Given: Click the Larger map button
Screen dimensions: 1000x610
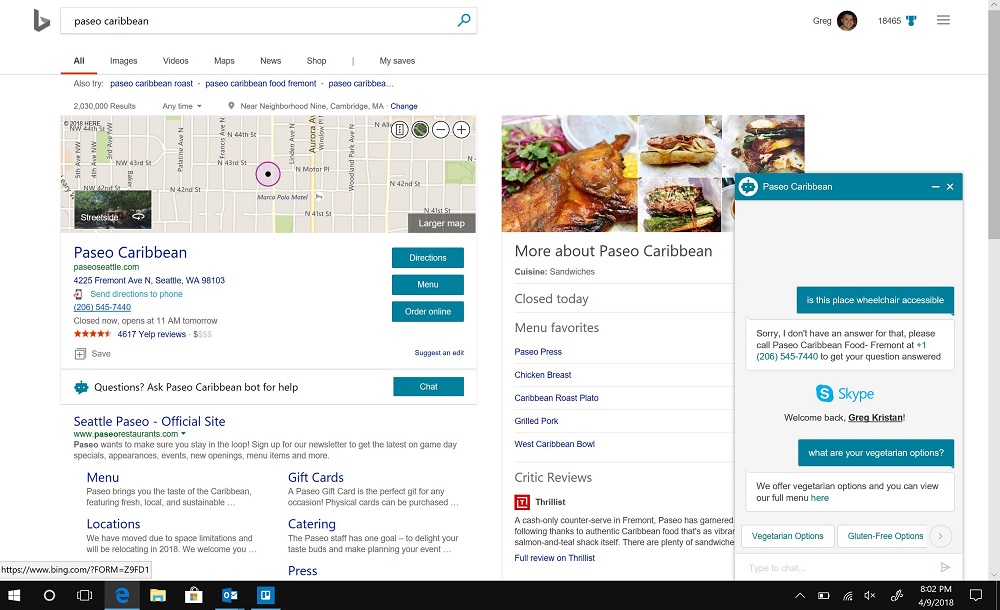Looking at the screenshot, I should pos(441,223).
